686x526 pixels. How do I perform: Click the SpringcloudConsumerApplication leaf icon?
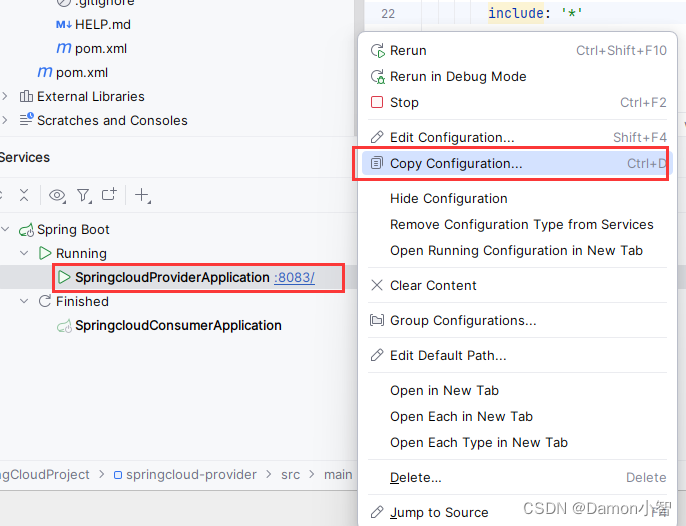[64, 326]
